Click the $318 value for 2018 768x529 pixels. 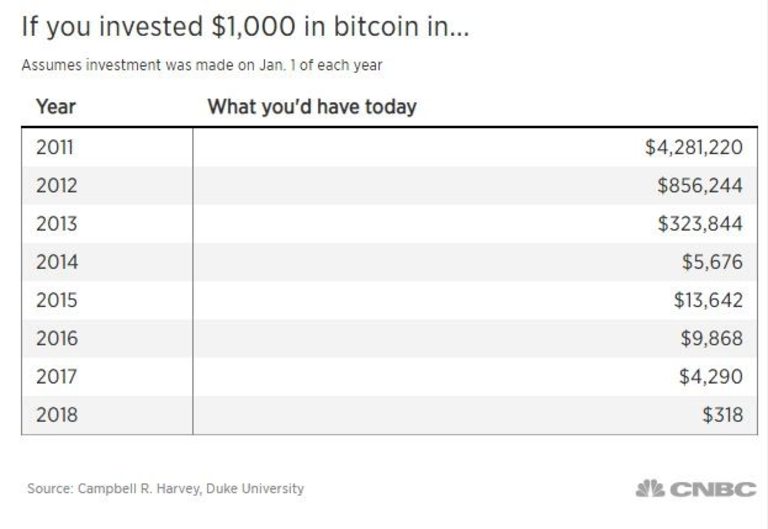[723, 414]
